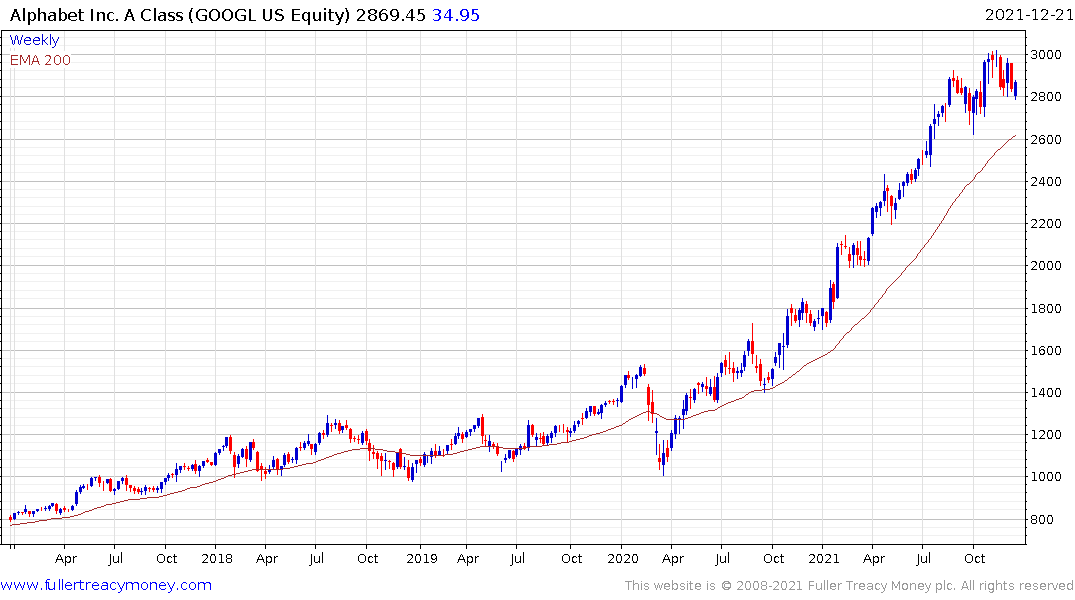Click the 1600 price axis label
This screenshot has width=1075, height=600.
pyautogui.click(x=1046, y=350)
